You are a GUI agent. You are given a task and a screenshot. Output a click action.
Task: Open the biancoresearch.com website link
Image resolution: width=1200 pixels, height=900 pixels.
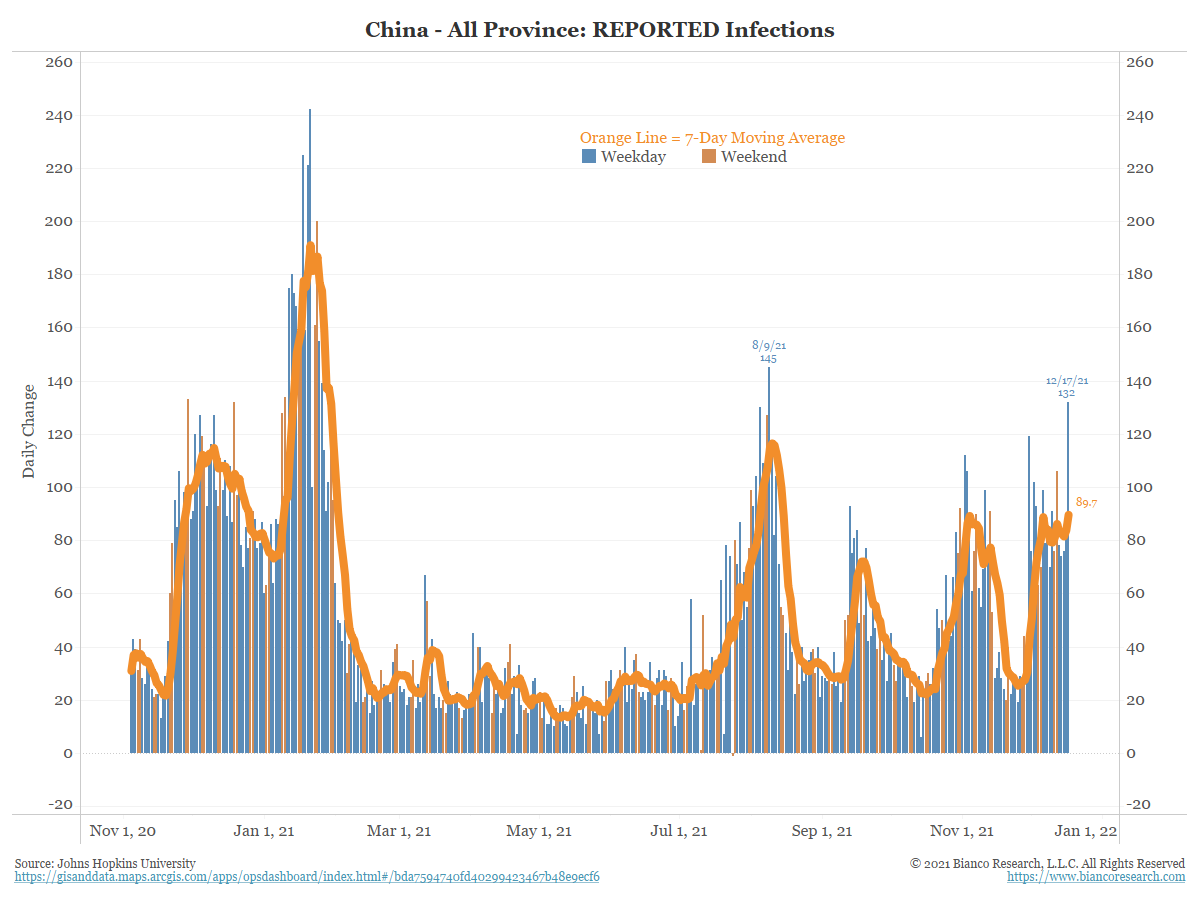(x=1096, y=877)
